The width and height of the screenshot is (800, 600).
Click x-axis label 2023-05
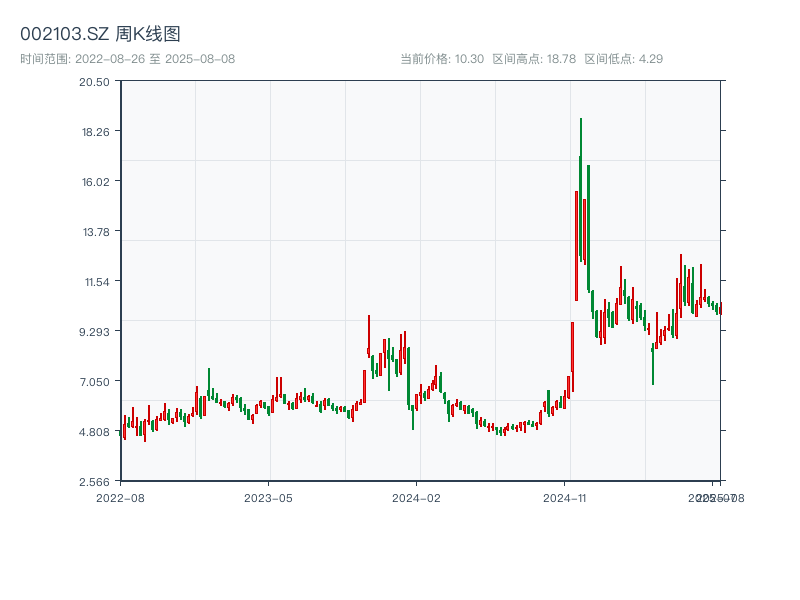coord(268,498)
